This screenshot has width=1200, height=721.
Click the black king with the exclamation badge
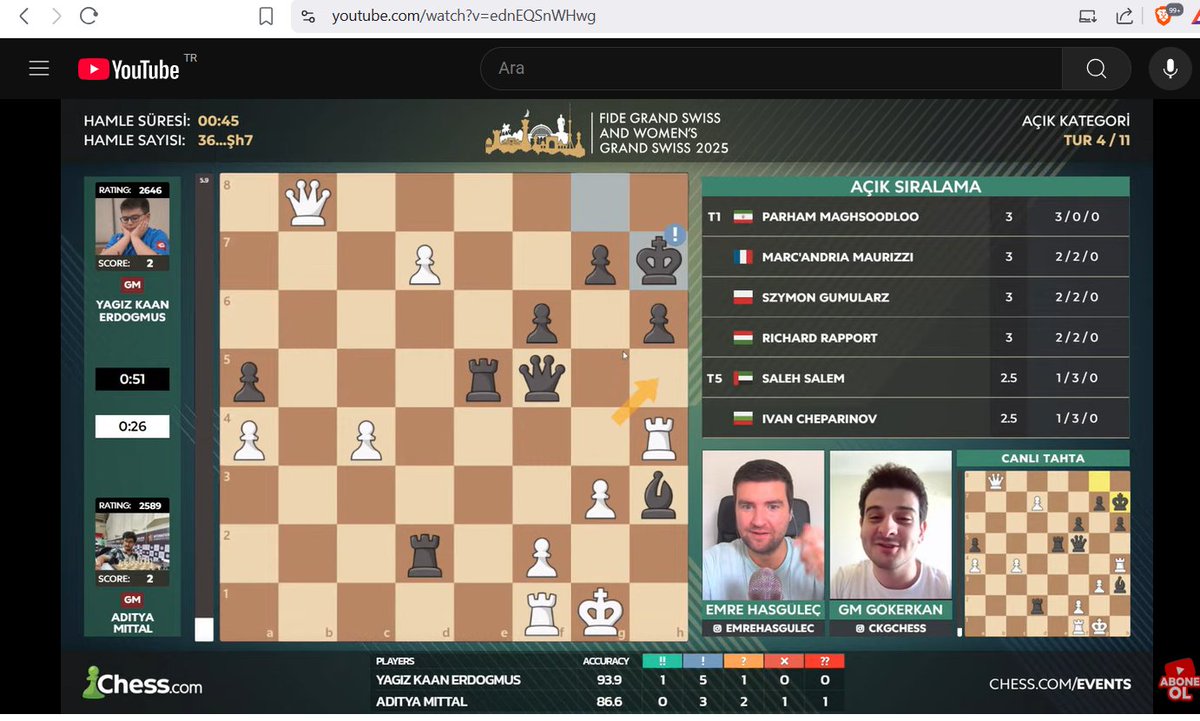pos(659,260)
